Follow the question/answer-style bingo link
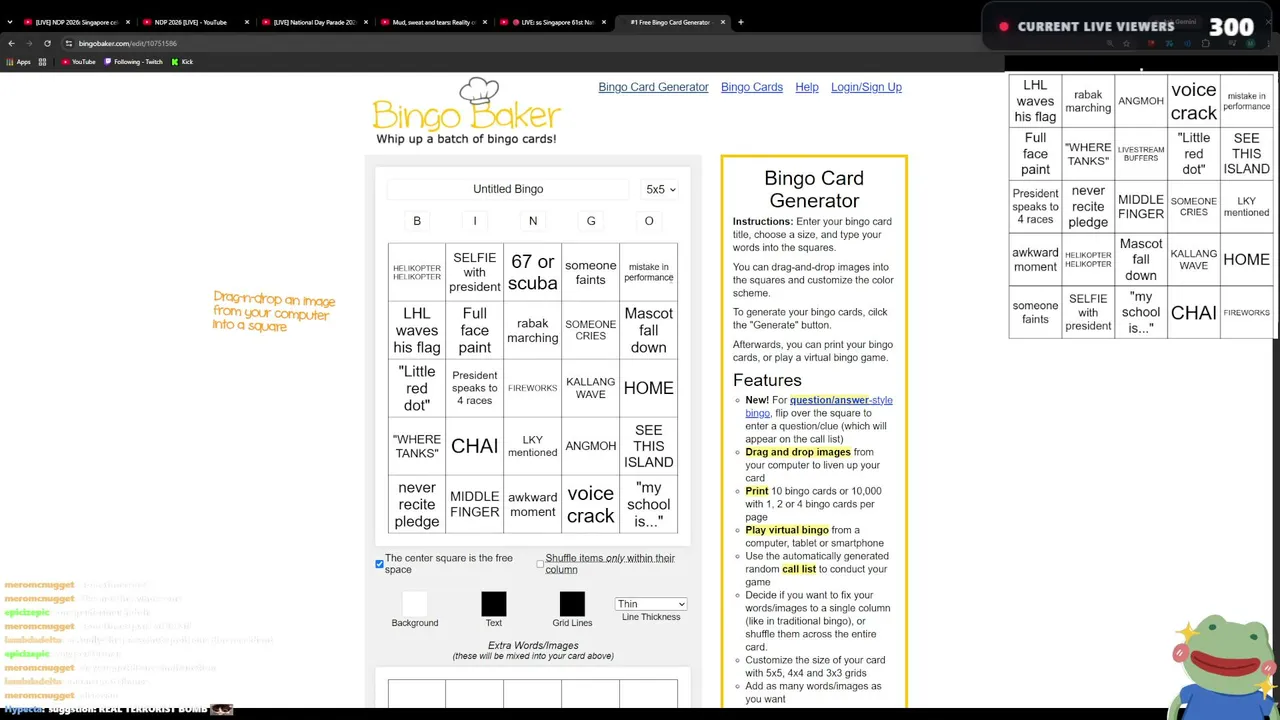This screenshot has height=720, width=1280. (819, 406)
